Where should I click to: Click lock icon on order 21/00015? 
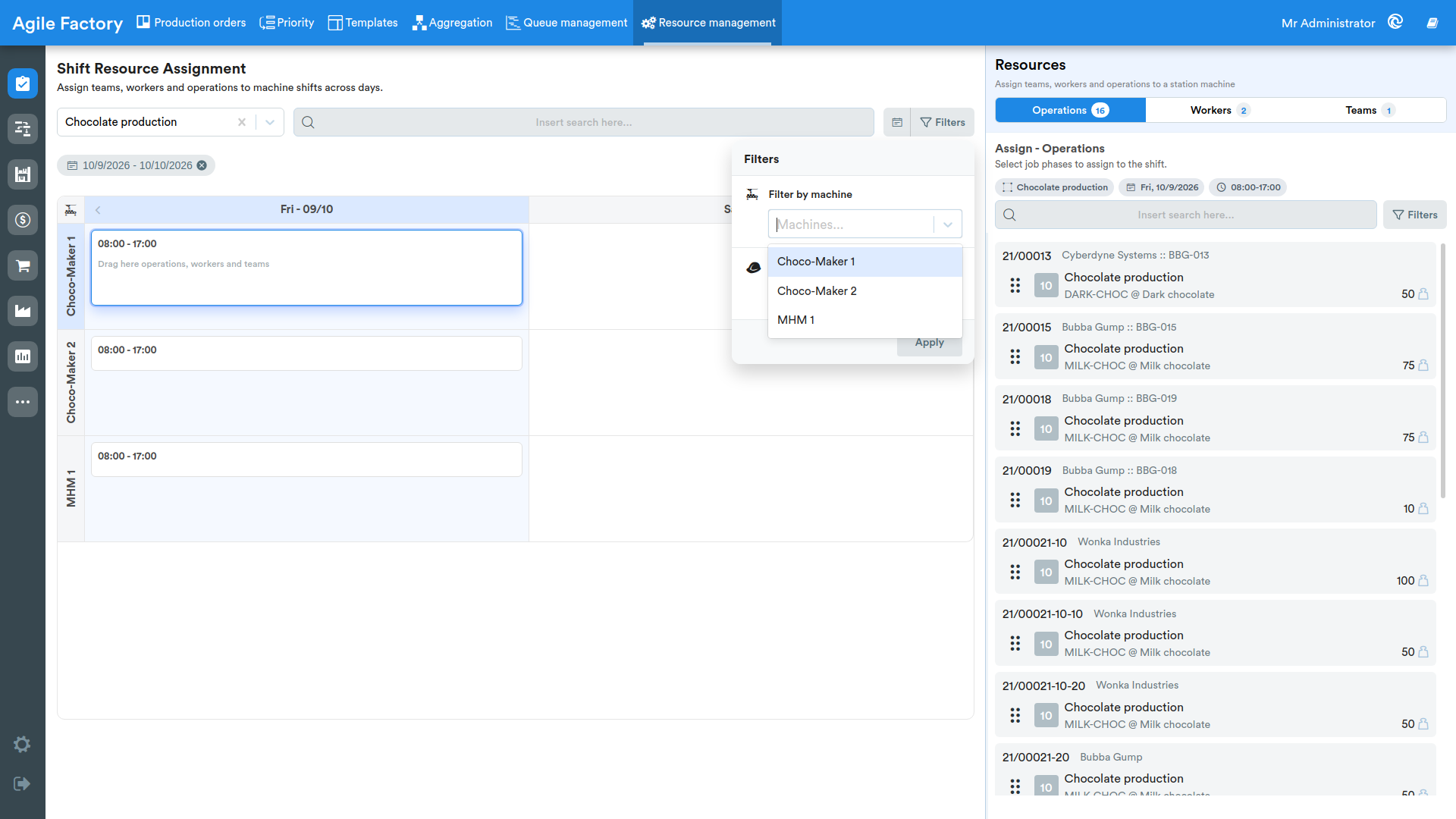click(1423, 366)
